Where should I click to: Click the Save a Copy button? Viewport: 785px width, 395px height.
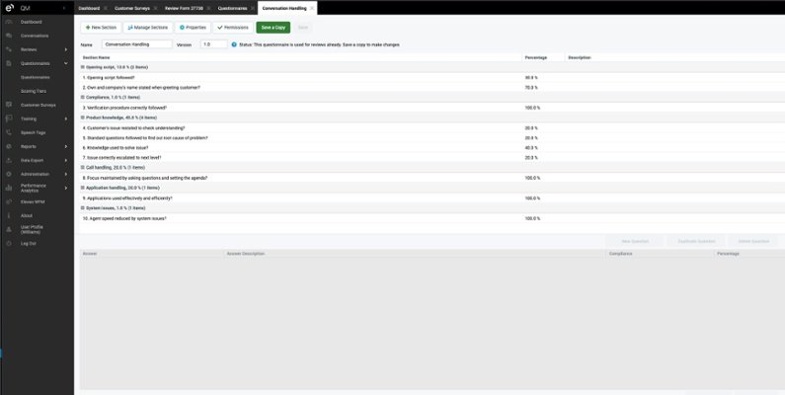tap(273, 28)
